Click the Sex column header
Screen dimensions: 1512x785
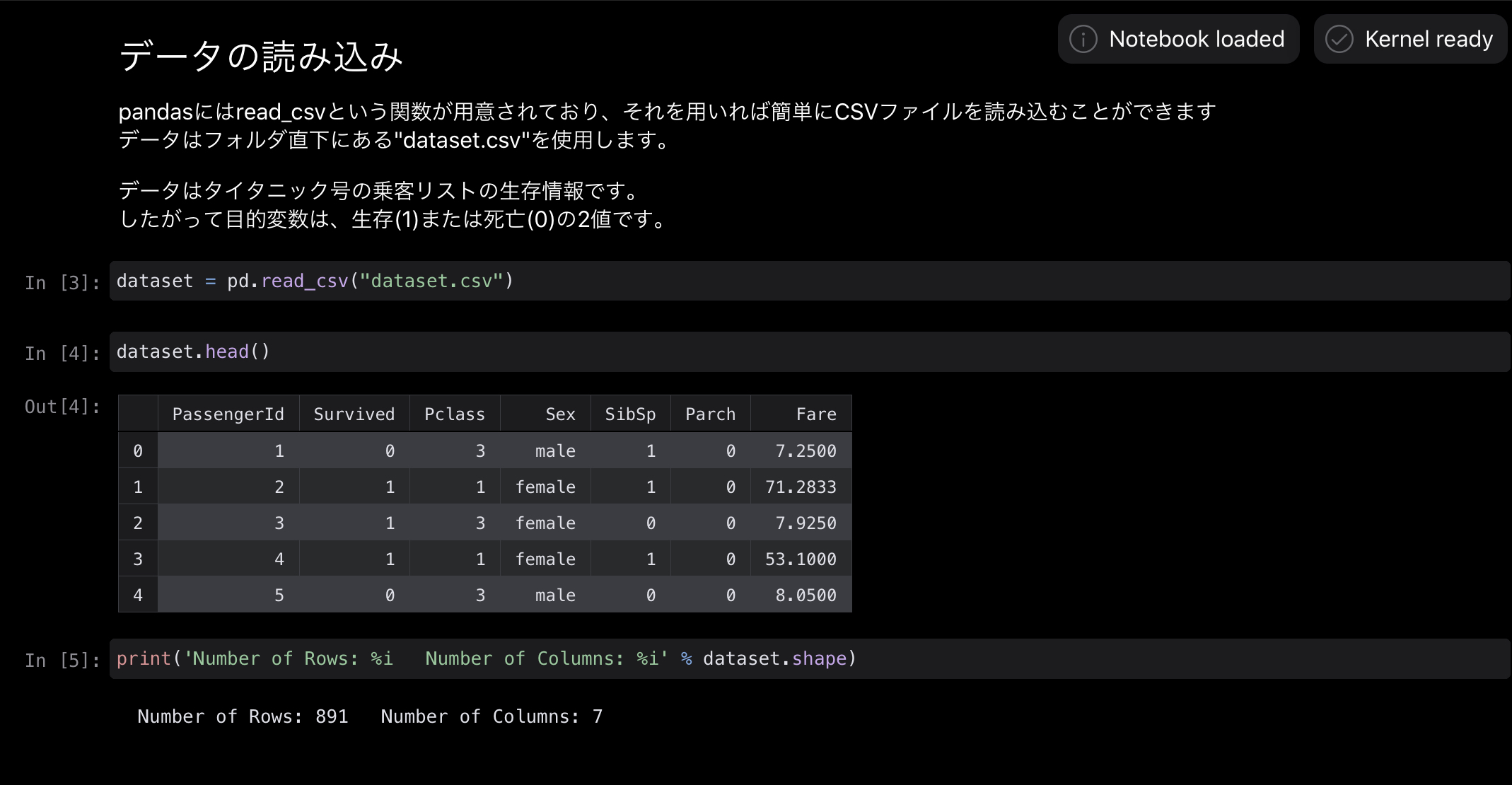[x=560, y=414]
